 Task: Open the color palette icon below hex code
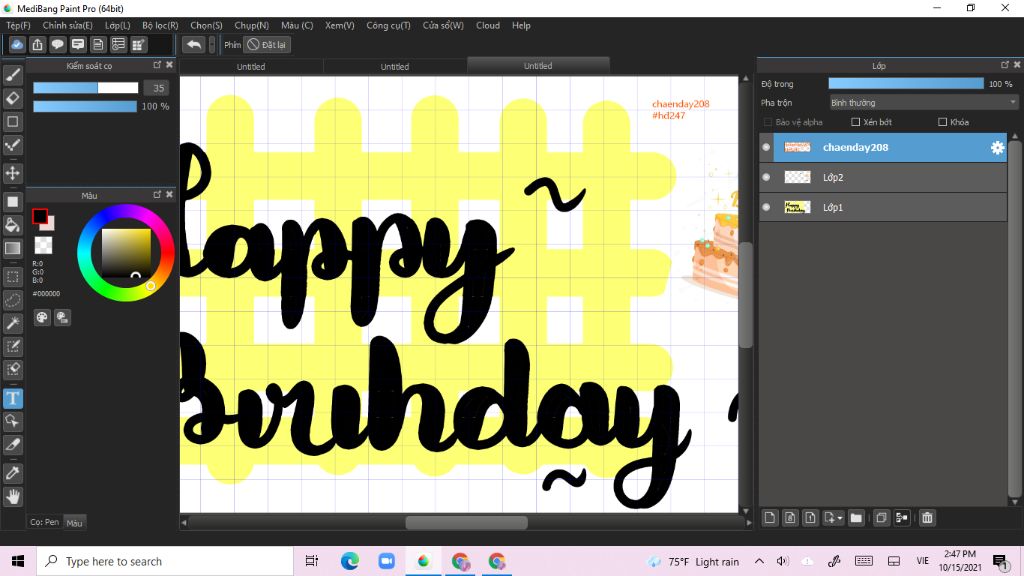coord(42,317)
